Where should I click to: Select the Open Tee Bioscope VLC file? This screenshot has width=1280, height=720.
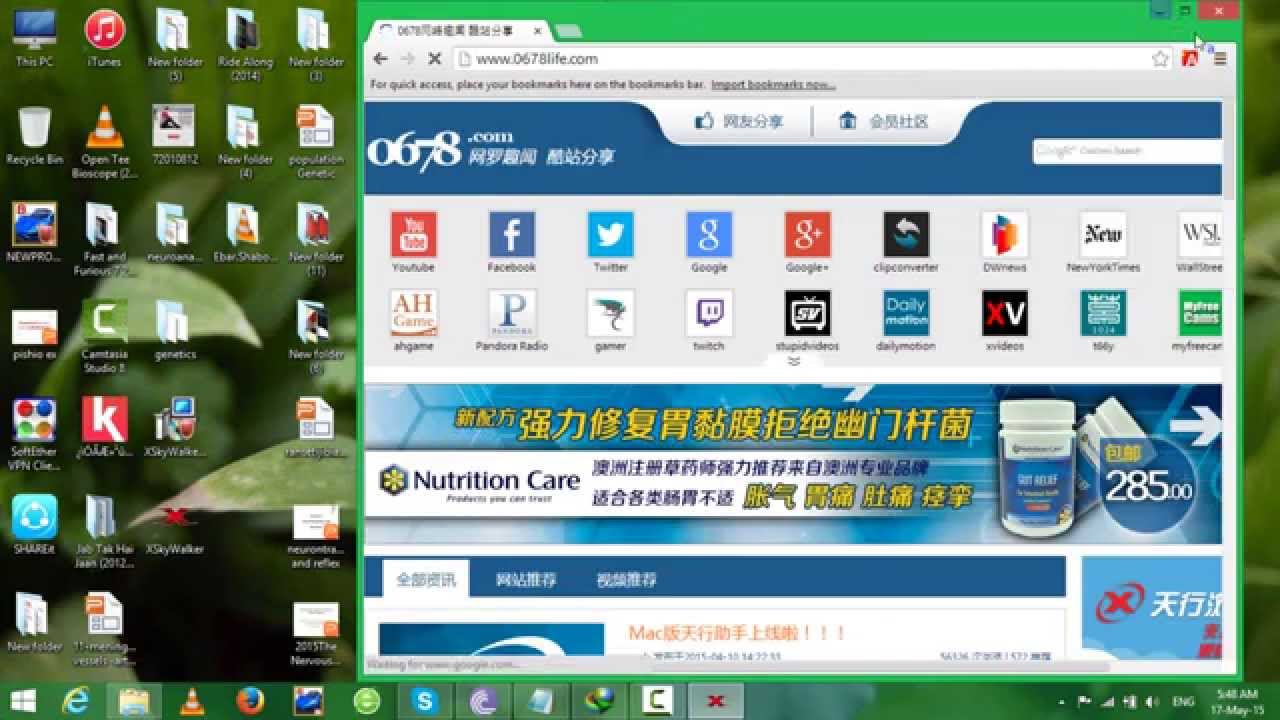[104, 142]
